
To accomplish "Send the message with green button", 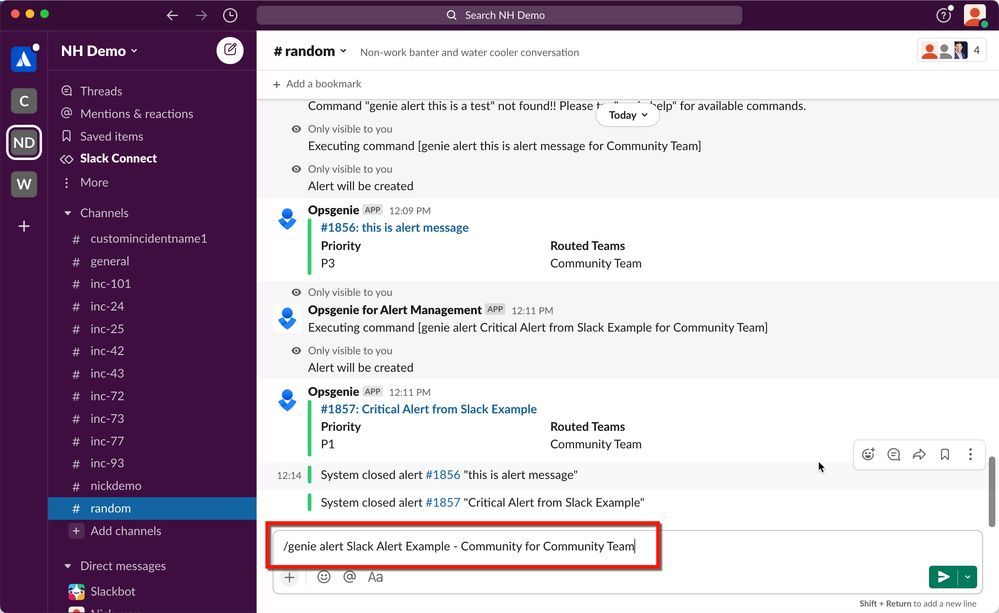I will pos(944,577).
